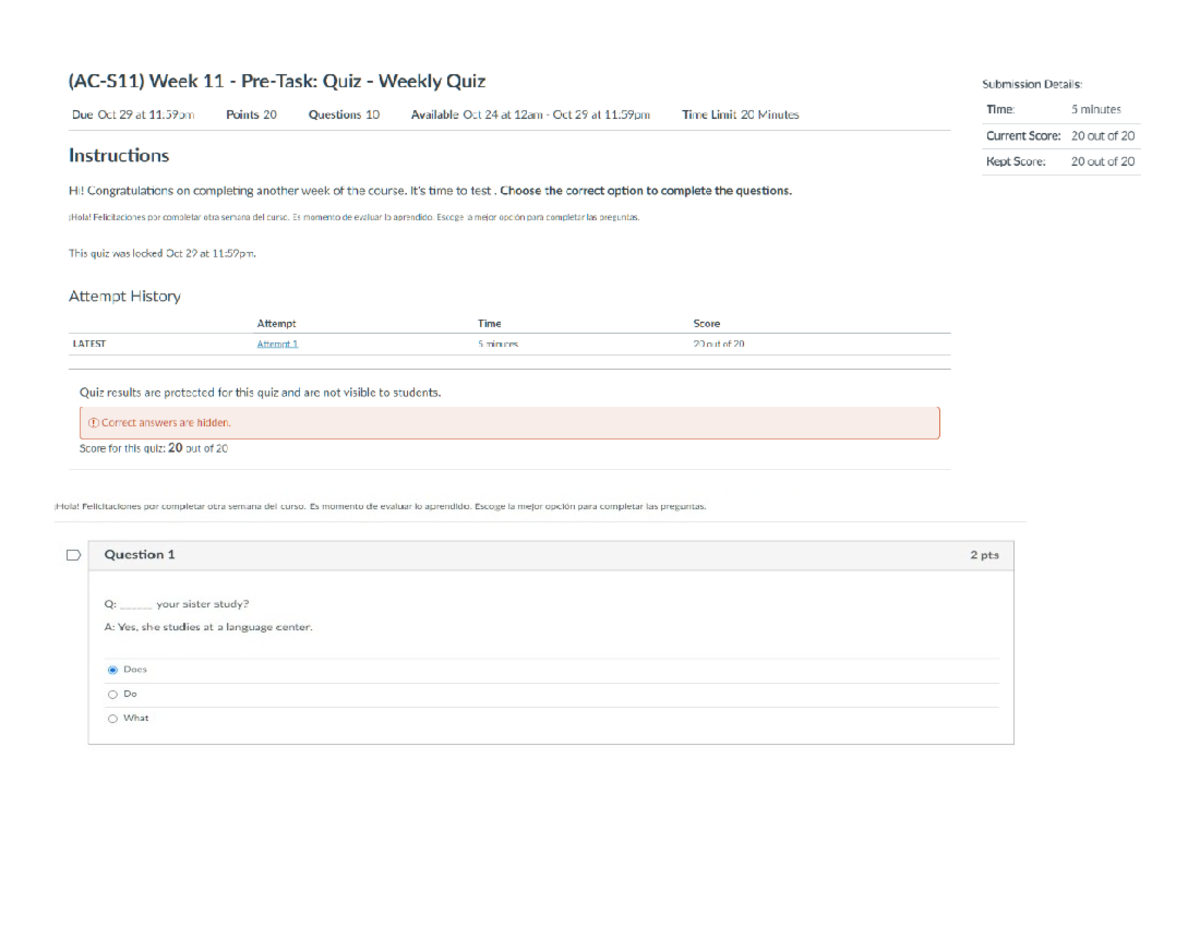Click the Due Oct 29 date text

pos(133,115)
